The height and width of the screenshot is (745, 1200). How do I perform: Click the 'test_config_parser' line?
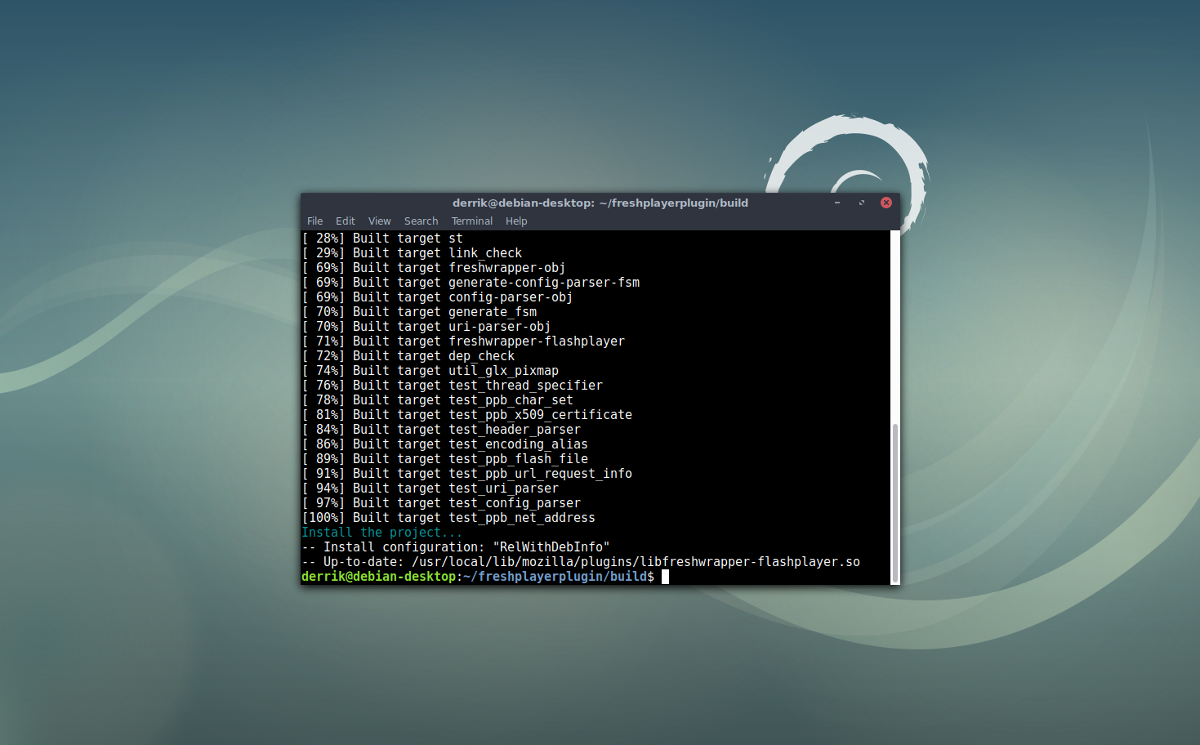[441, 503]
